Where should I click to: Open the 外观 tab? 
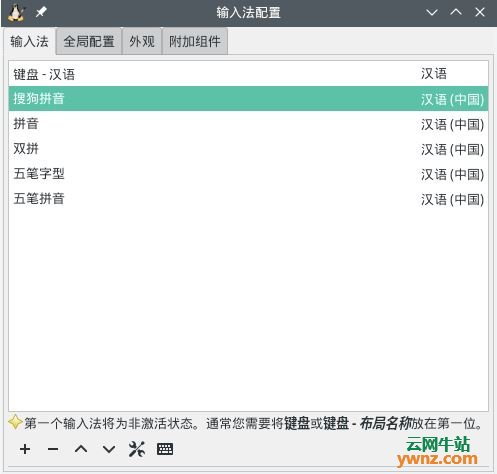tap(142, 42)
